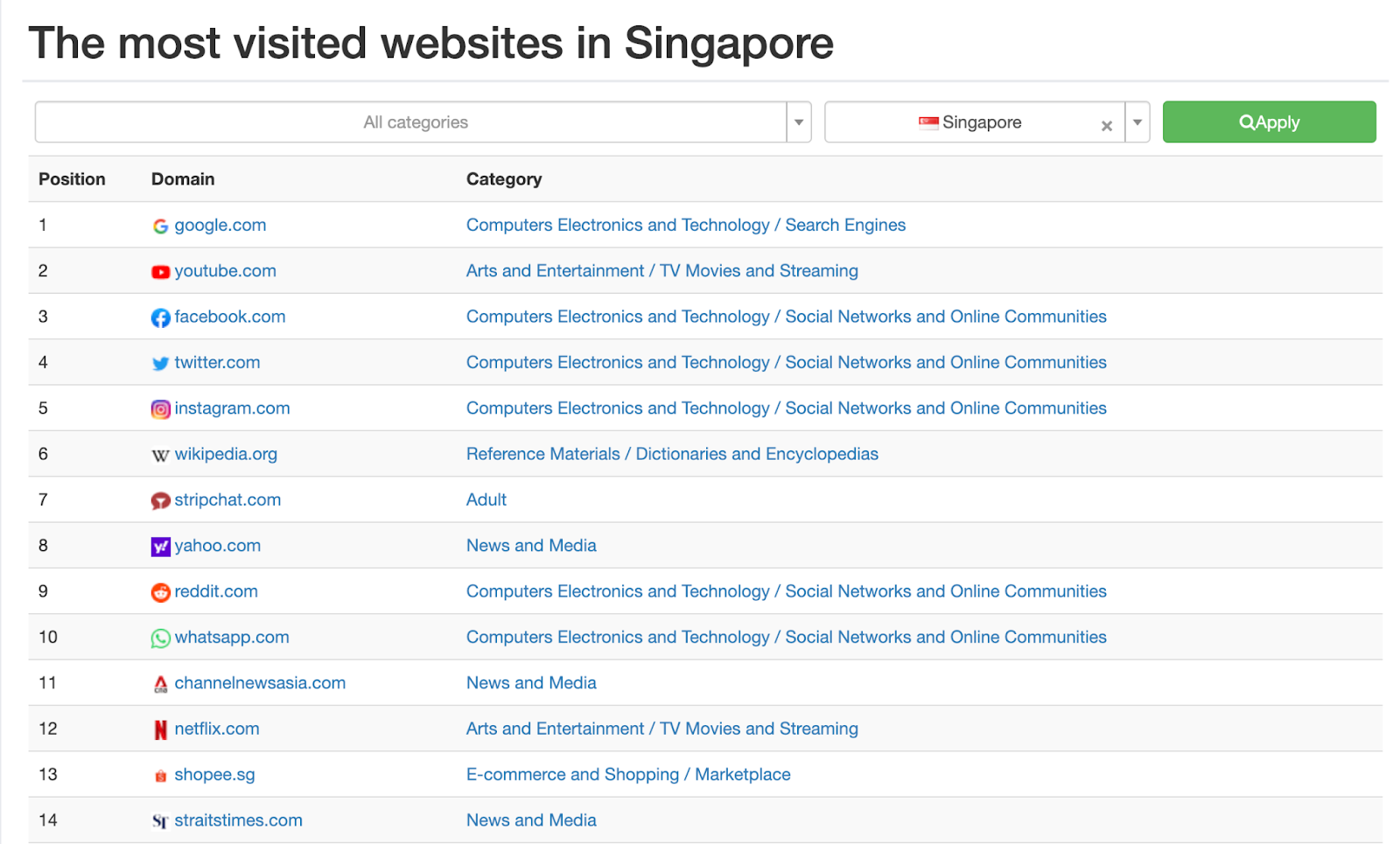The width and height of the screenshot is (1400, 844).
Task: Click the Straits Times favicon
Action: pyautogui.click(x=160, y=821)
